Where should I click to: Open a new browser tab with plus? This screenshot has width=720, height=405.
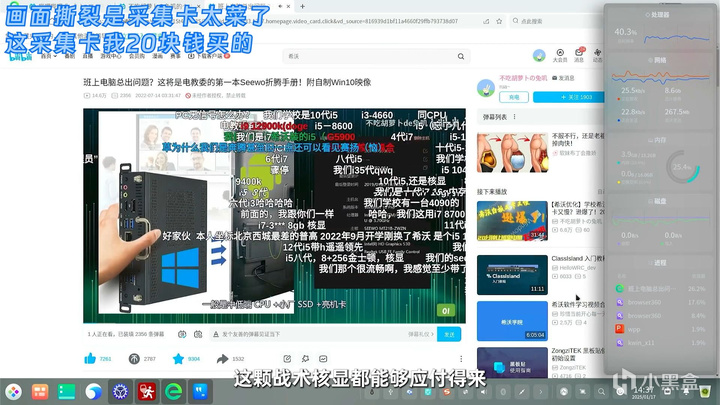pos(302,6)
